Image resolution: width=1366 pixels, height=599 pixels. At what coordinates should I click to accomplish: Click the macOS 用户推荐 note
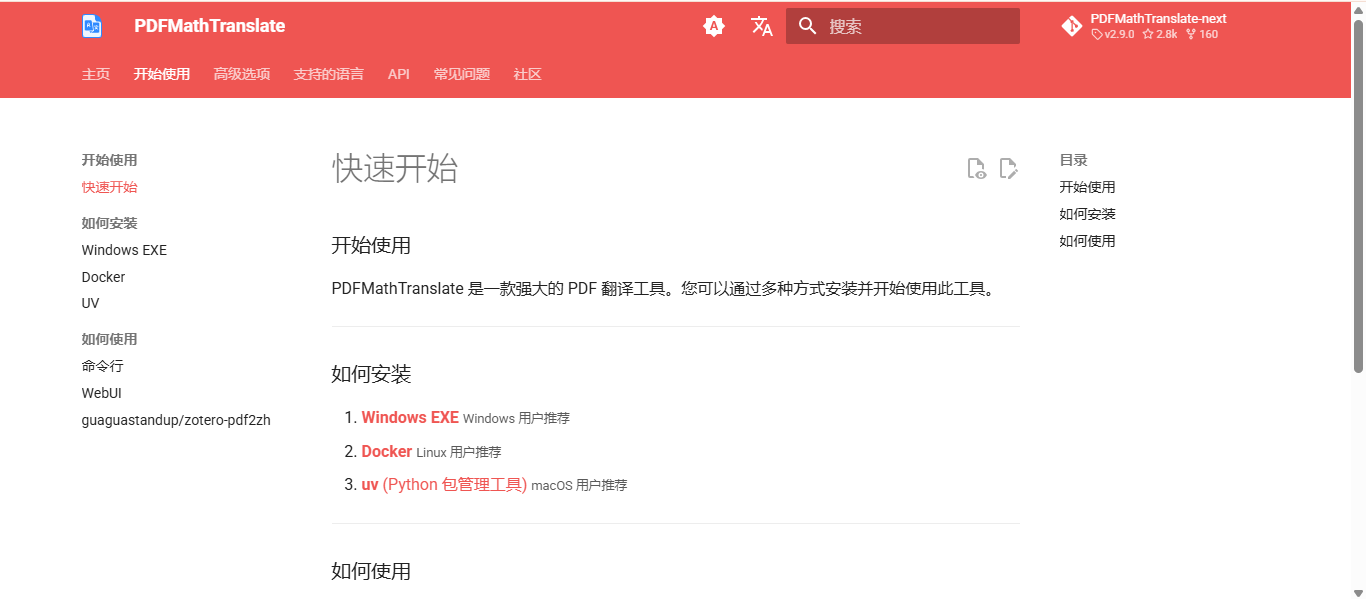(x=579, y=485)
